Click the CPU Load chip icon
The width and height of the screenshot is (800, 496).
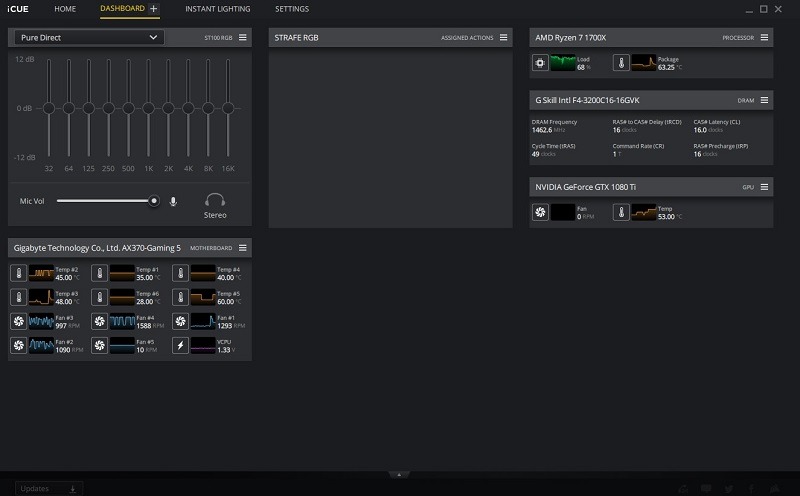(x=540, y=63)
